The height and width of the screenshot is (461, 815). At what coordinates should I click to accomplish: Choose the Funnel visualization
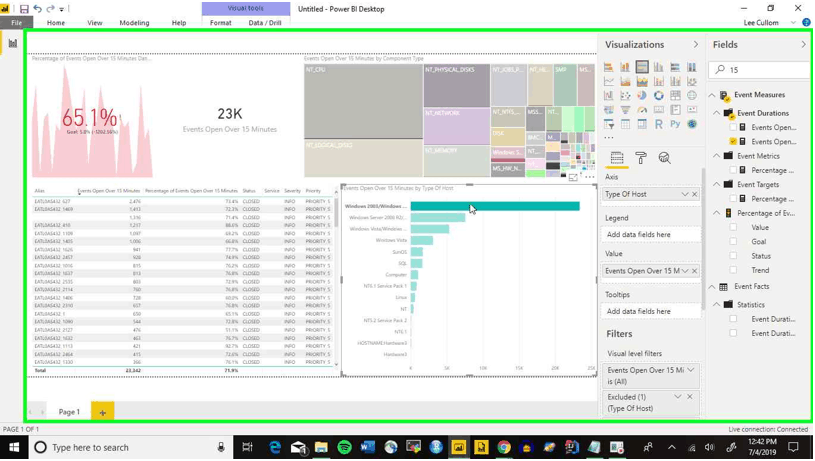[x=625, y=110]
